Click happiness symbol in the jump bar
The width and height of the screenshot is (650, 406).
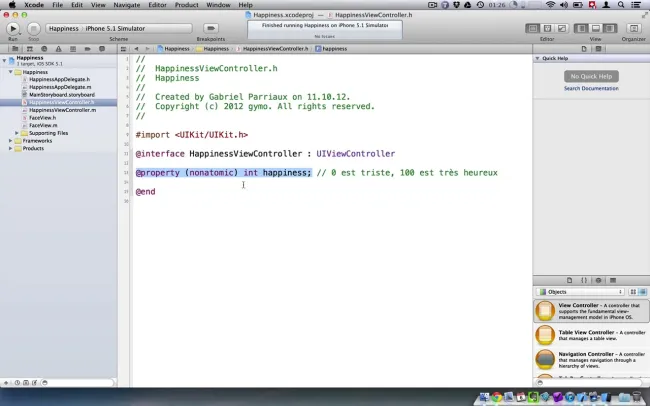pos(331,49)
